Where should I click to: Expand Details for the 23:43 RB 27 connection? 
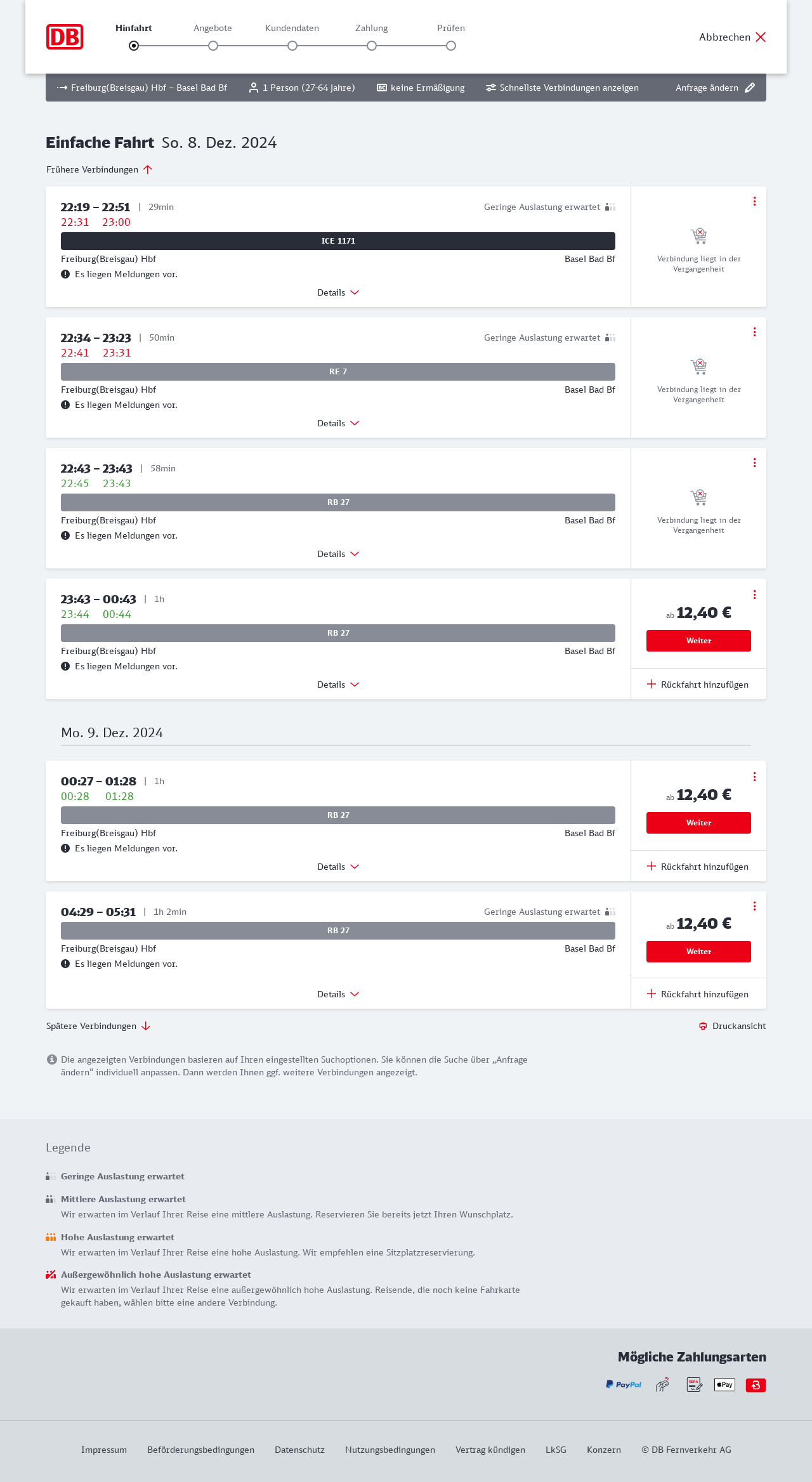click(338, 685)
